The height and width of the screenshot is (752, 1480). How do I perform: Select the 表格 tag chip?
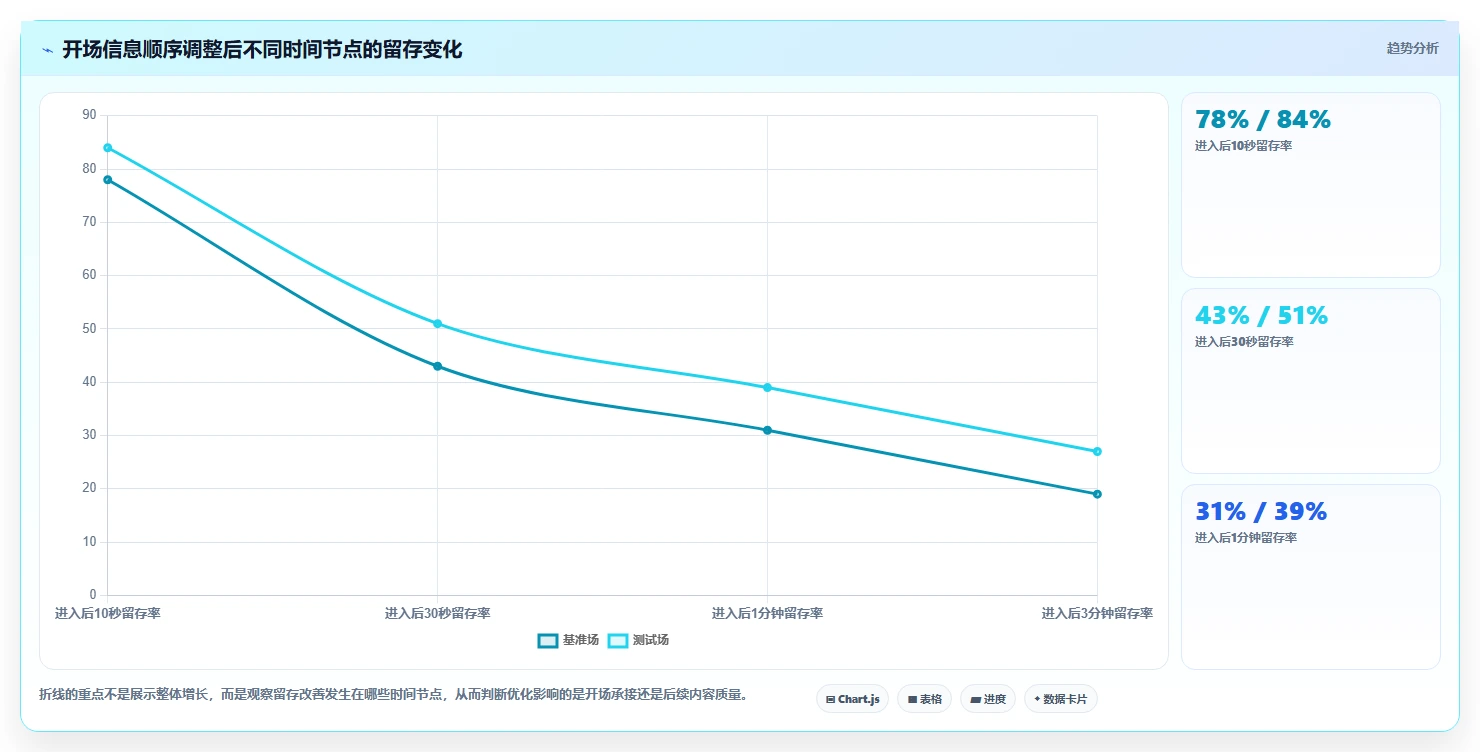(924, 699)
